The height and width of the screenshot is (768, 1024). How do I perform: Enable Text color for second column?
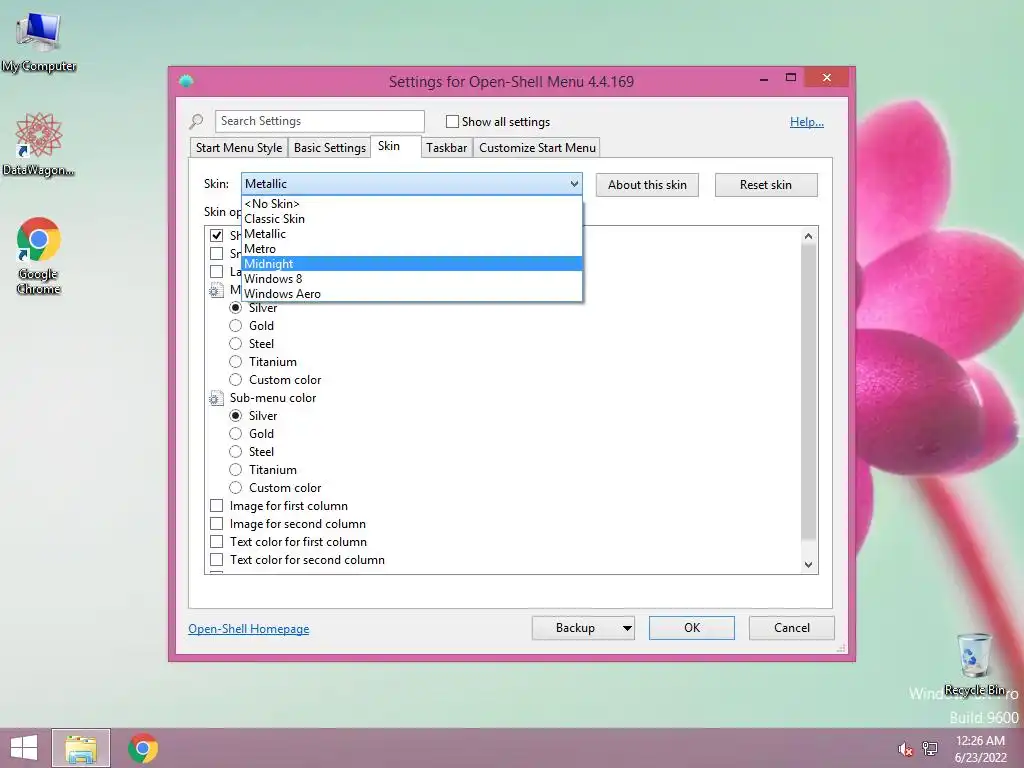tap(216, 560)
